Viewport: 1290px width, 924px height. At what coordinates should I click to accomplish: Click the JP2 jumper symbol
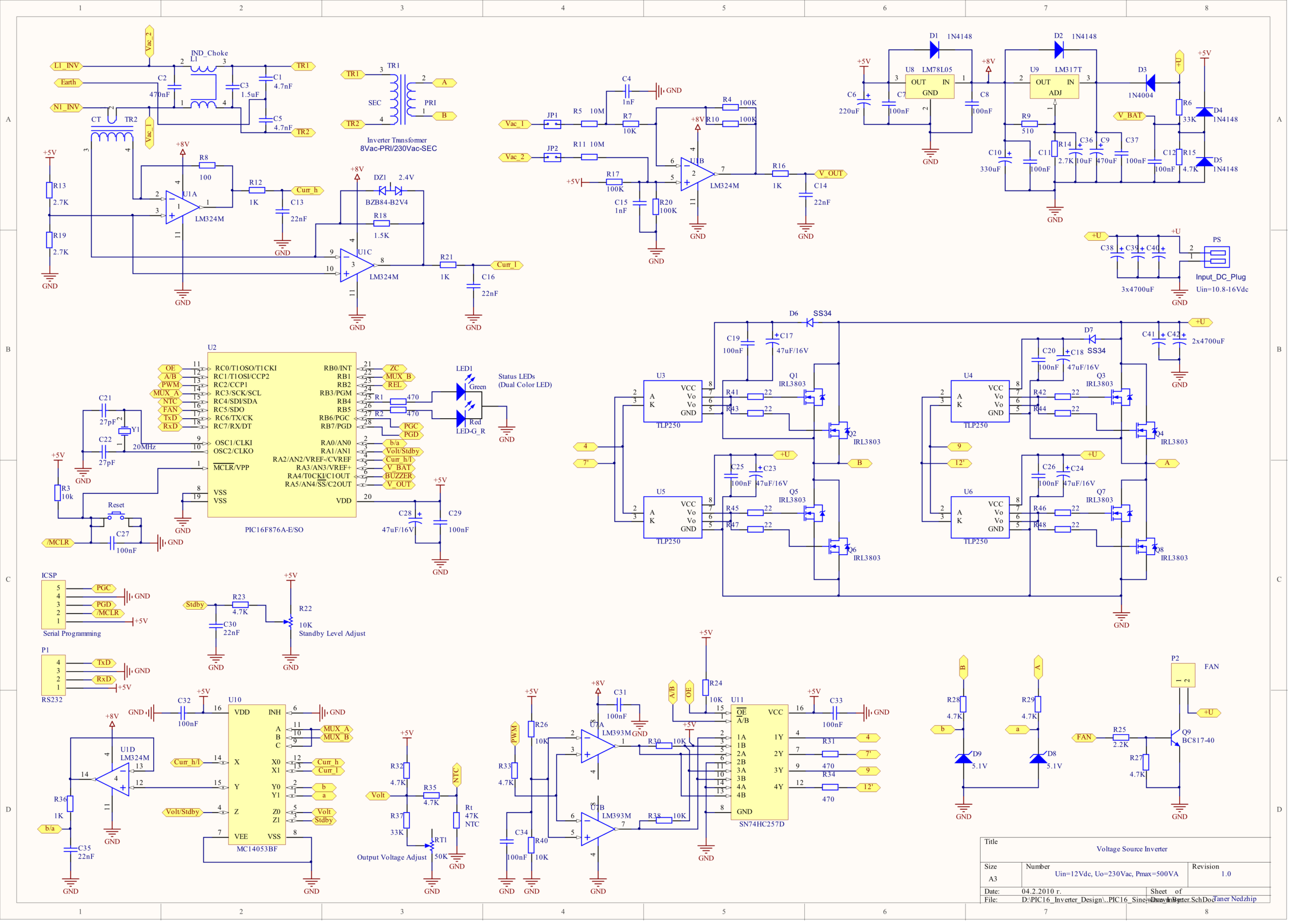552,158
